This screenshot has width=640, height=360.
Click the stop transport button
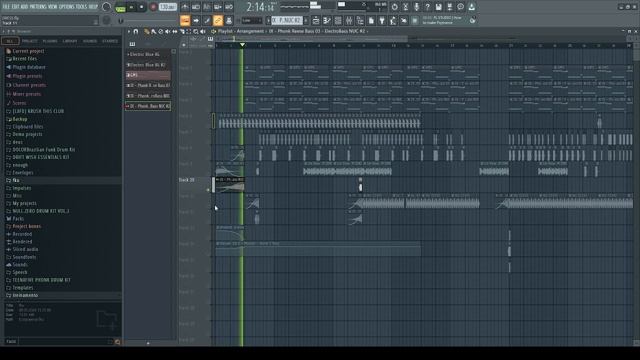[142, 7]
